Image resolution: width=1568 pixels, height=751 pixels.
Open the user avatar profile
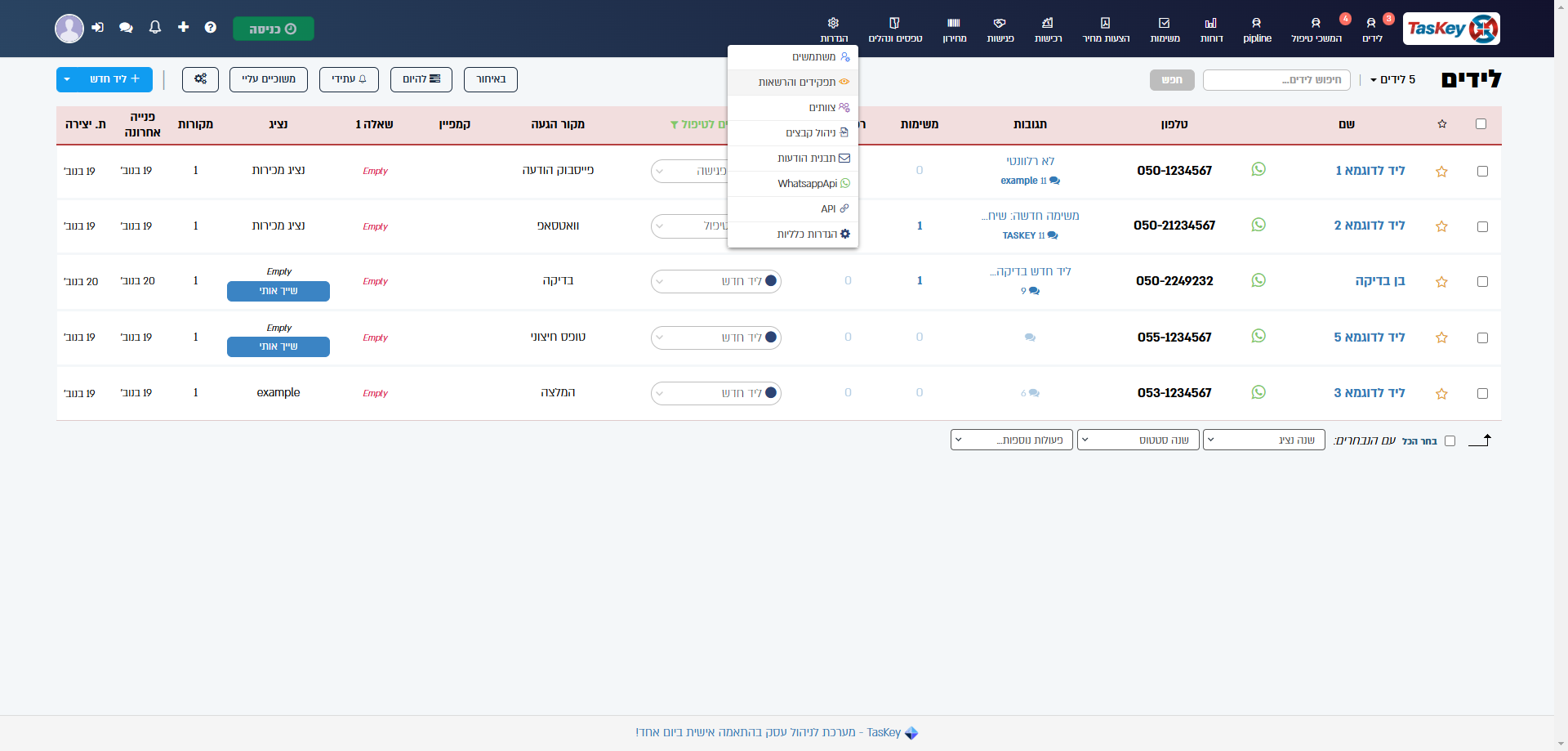(69, 29)
